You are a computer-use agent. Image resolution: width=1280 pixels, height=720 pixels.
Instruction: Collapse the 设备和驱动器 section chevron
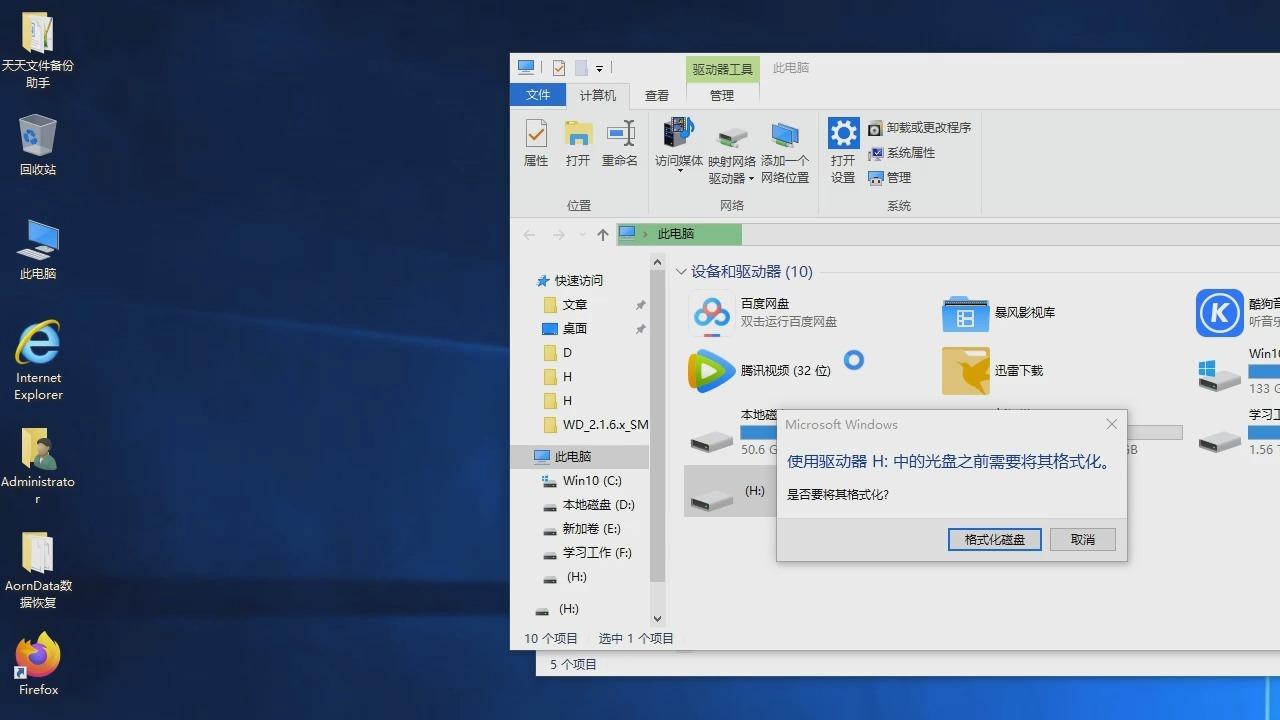[681, 271]
